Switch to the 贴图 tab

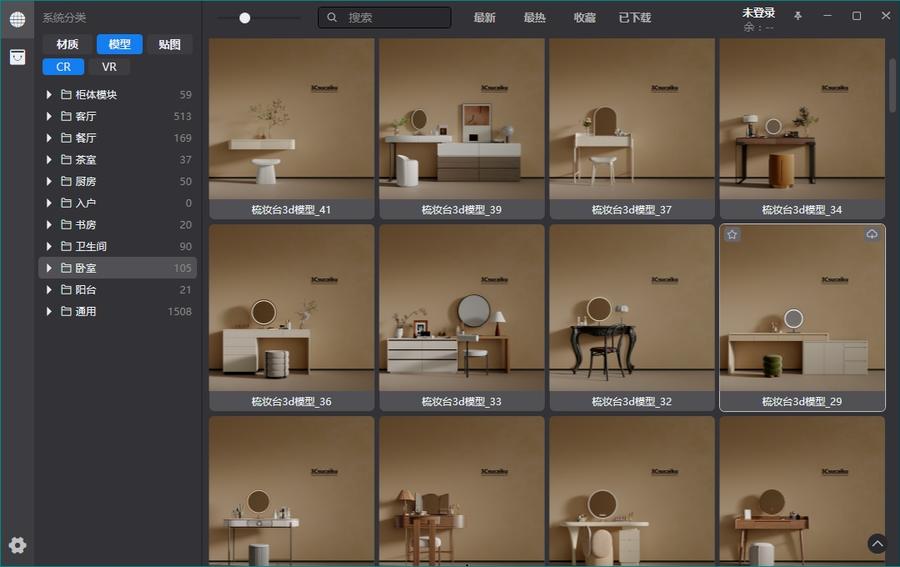pyautogui.click(x=169, y=44)
